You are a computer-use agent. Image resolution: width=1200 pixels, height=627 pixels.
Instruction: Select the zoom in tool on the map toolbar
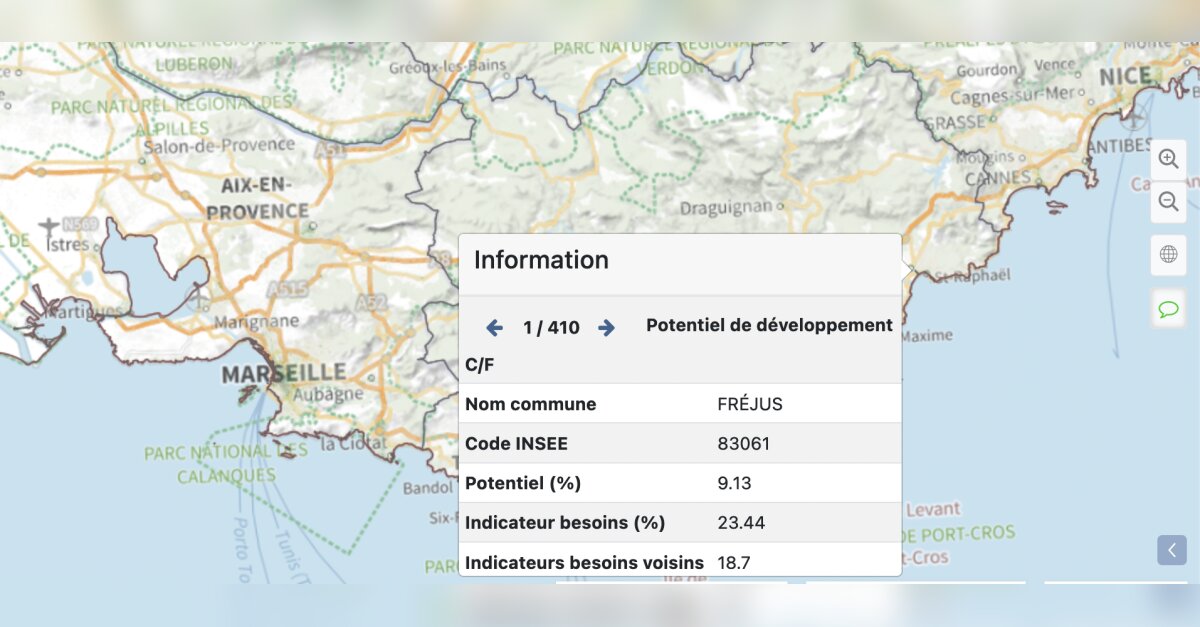point(1168,159)
